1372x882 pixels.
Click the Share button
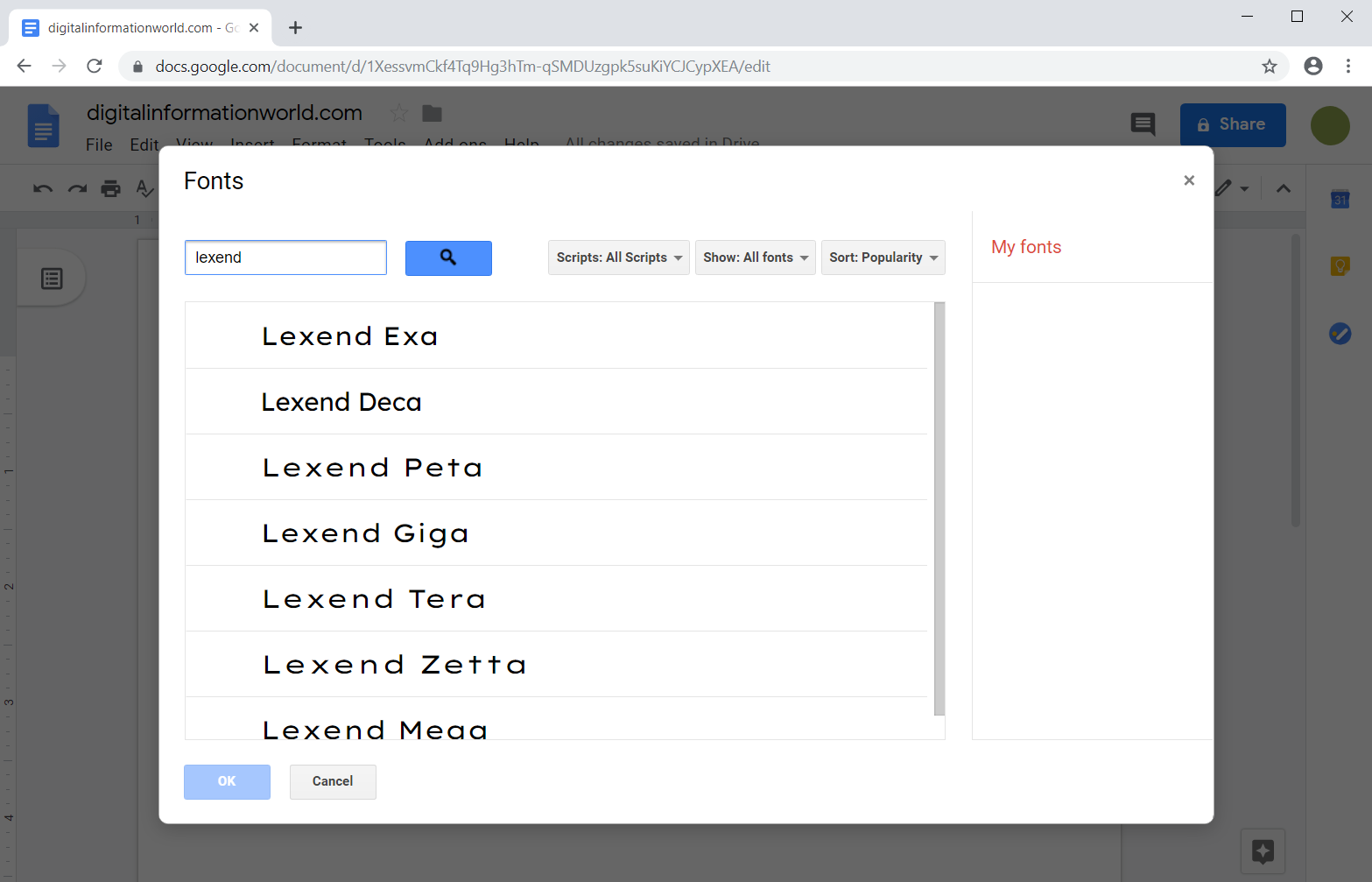pyautogui.click(x=1233, y=124)
